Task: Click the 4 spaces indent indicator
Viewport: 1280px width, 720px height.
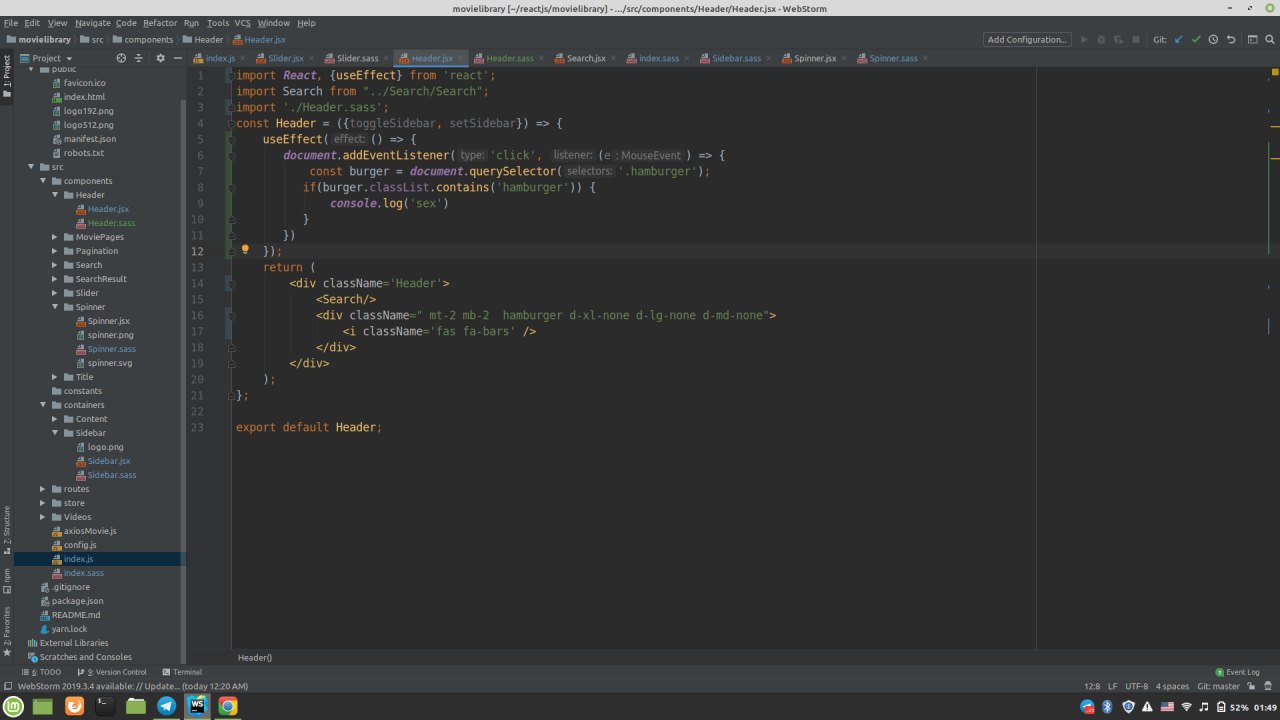Action: [1172, 686]
